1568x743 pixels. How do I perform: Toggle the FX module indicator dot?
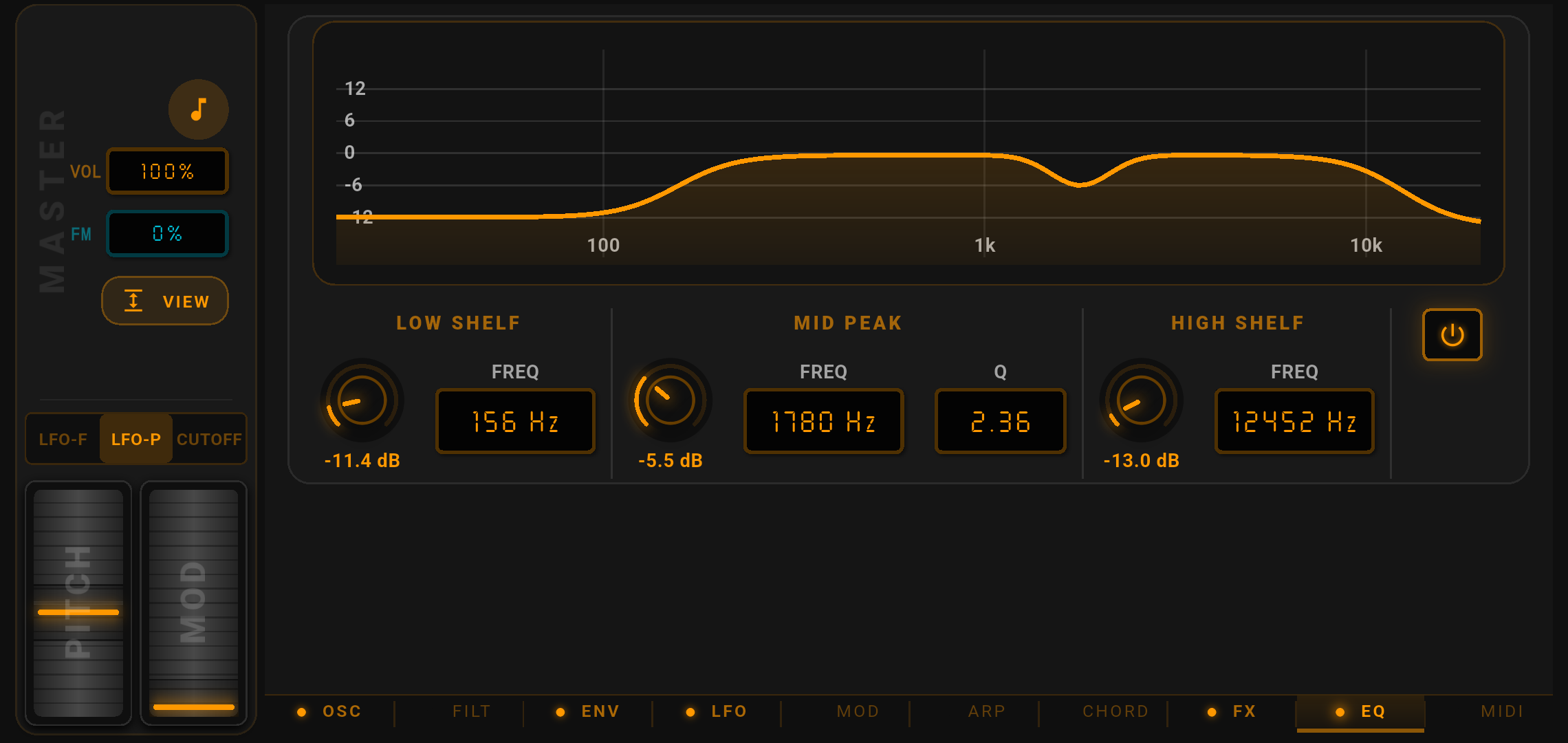coord(1210,712)
